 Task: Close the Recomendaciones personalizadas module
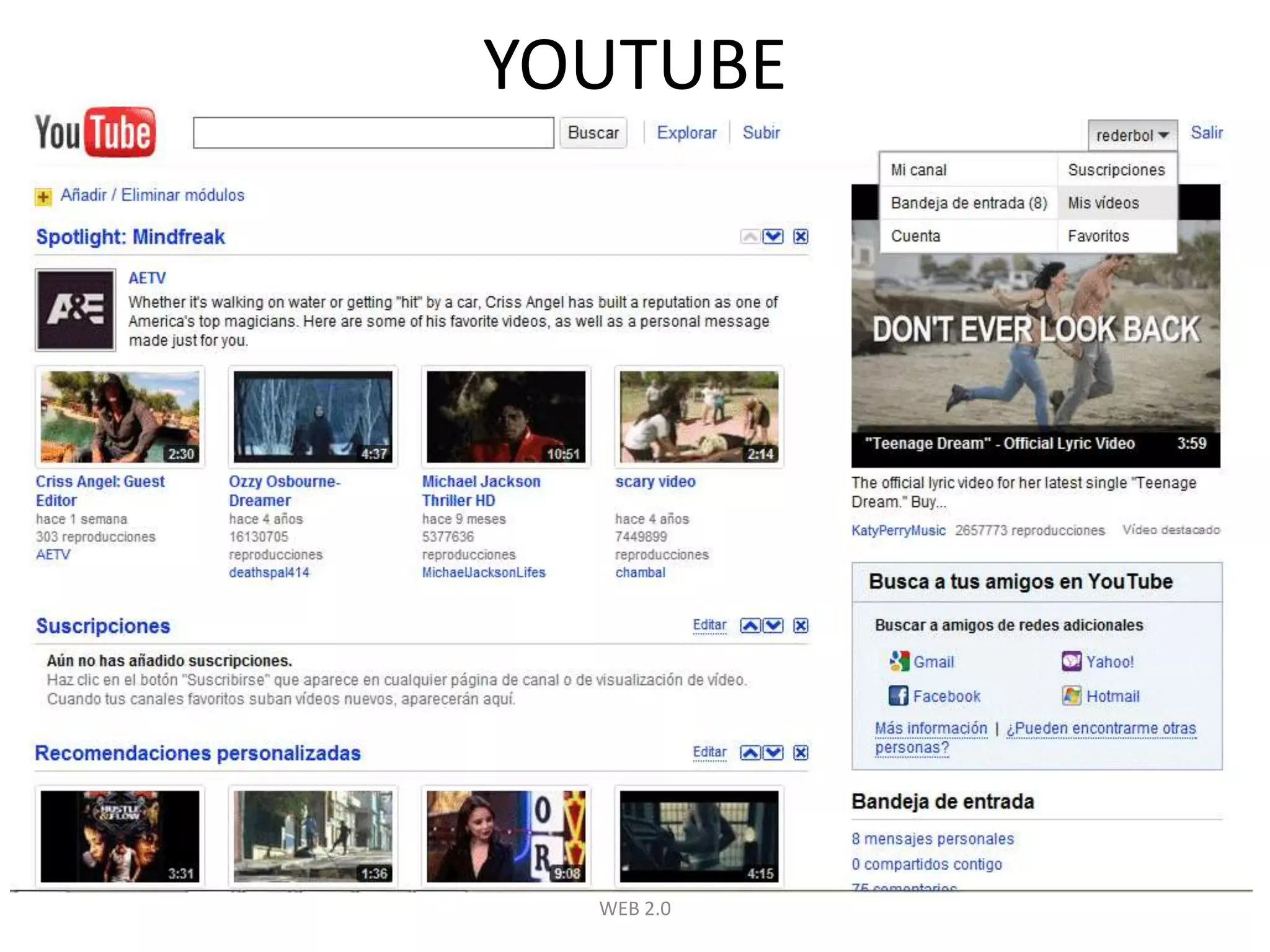801,752
